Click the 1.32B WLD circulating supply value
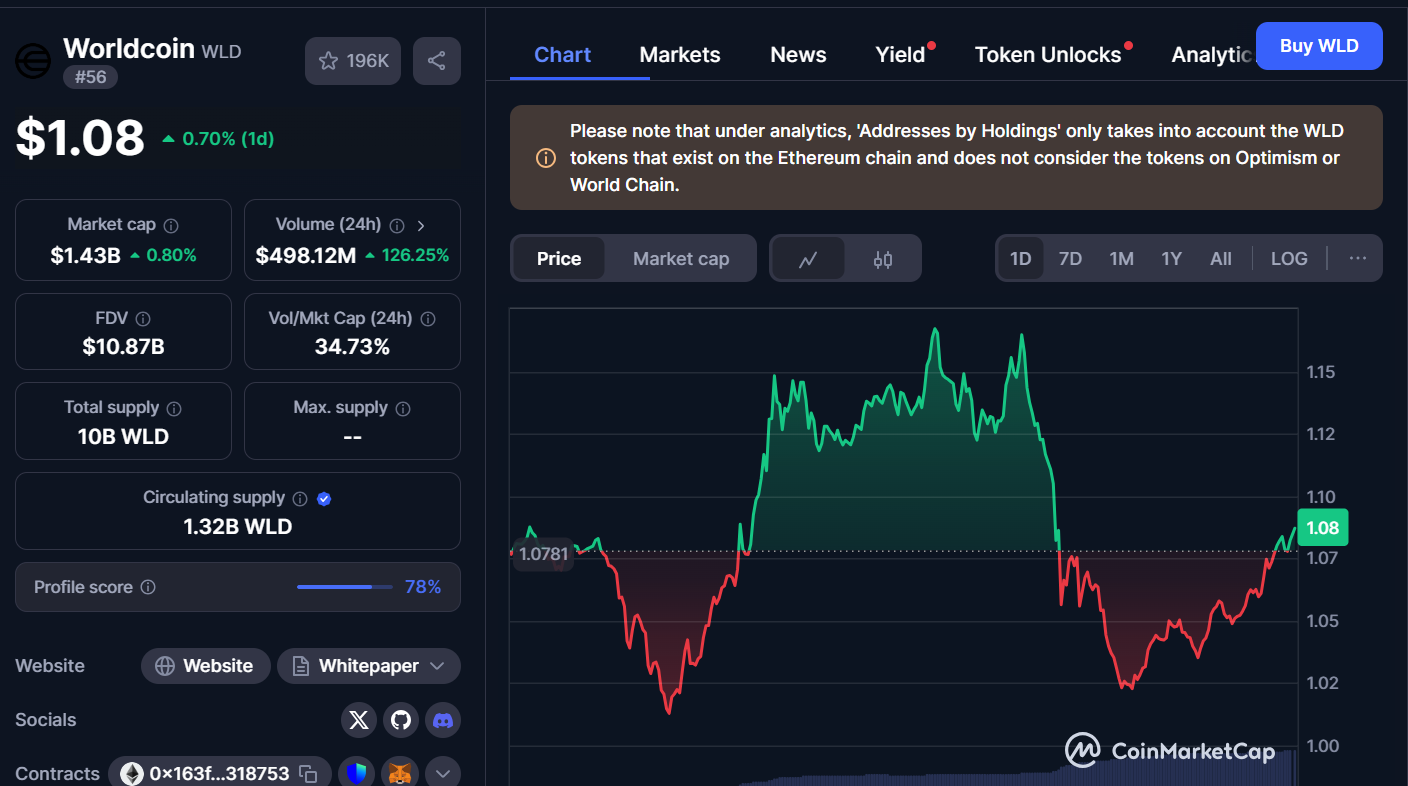The width and height of the screenshot is (1408, 786). 238,527
